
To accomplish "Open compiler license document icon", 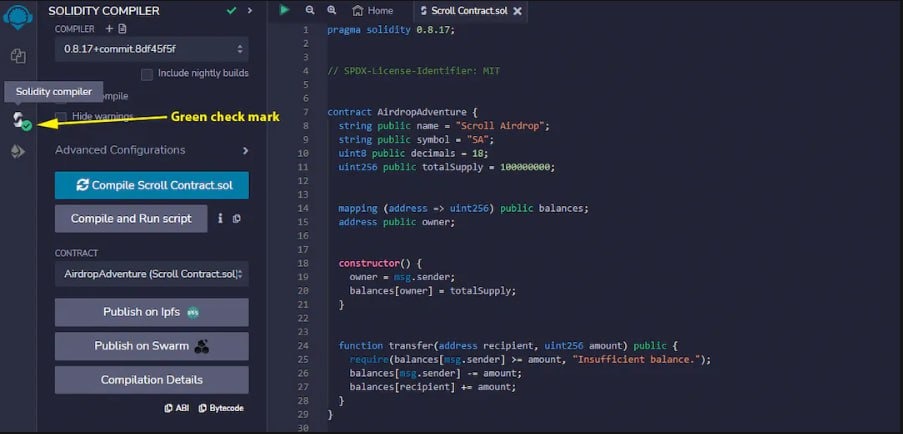I will coord(122,29).
